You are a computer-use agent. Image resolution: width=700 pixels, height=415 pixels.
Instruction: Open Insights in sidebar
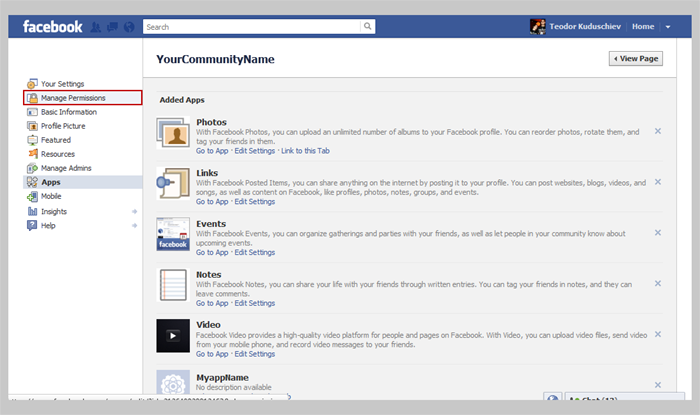coord(54,212)
